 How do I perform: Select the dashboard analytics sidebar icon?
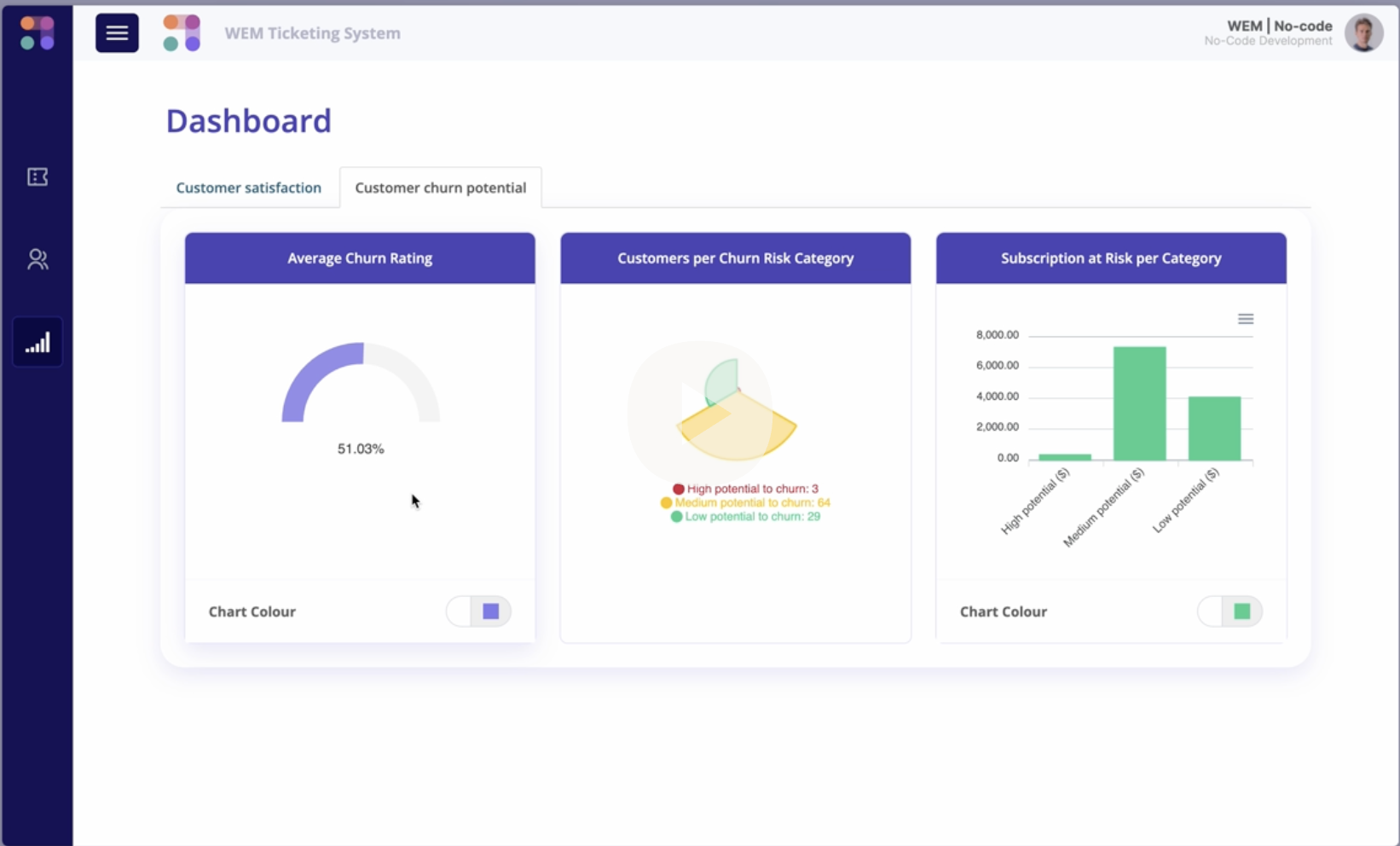(38, 343)
